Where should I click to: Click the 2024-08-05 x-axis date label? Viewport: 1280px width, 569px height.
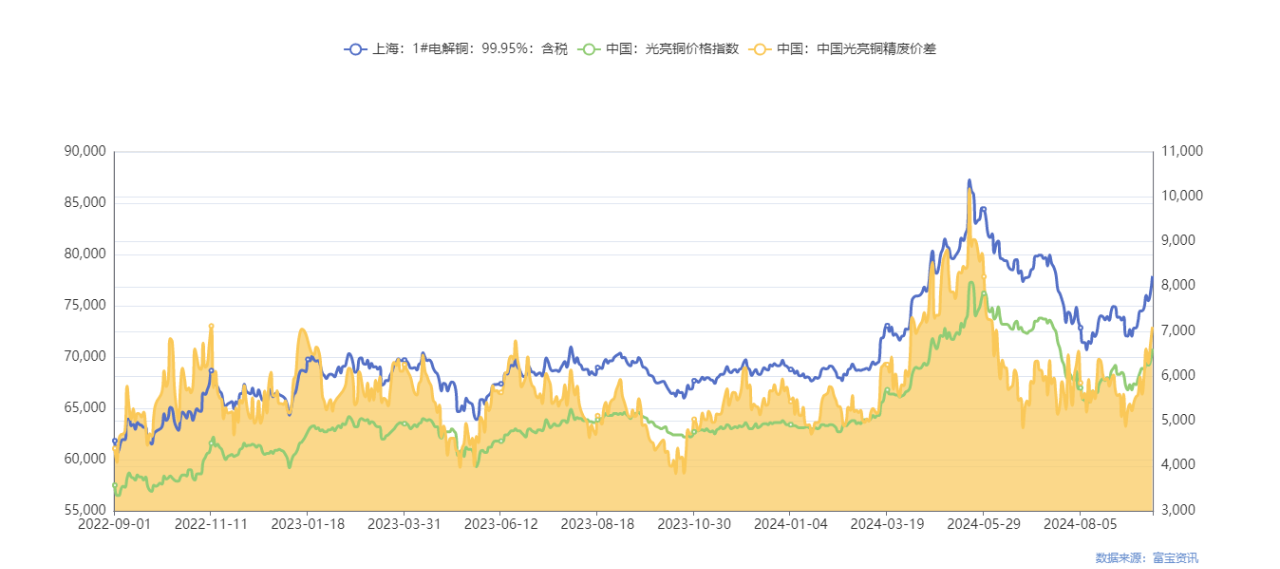[1077, 523]
